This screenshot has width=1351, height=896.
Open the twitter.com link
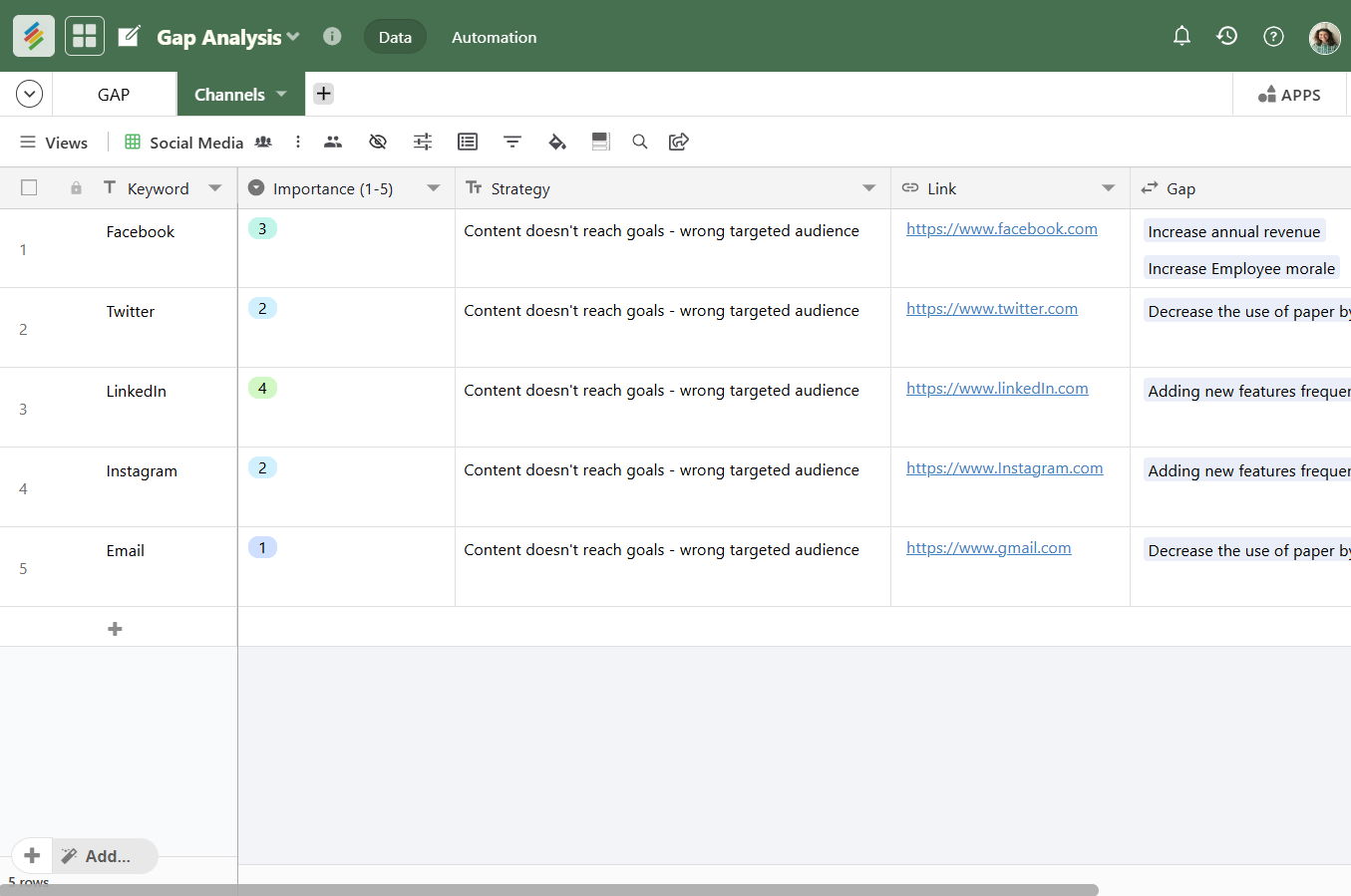[992, 309]
